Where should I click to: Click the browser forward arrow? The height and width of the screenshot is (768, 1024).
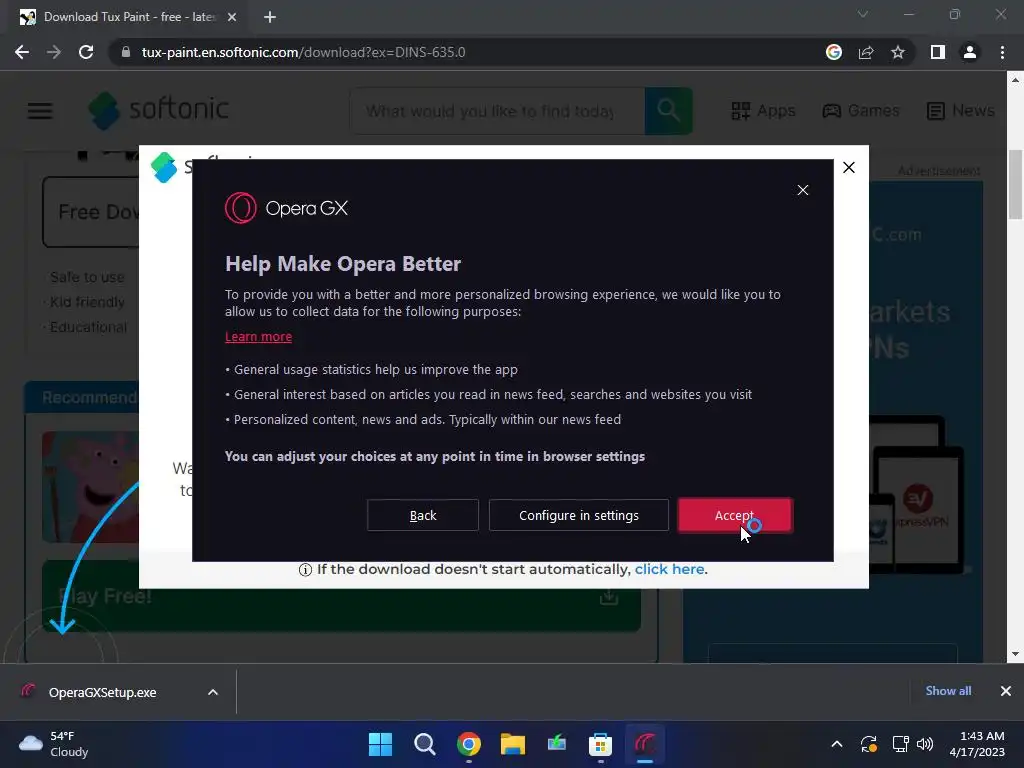[54, 52]
